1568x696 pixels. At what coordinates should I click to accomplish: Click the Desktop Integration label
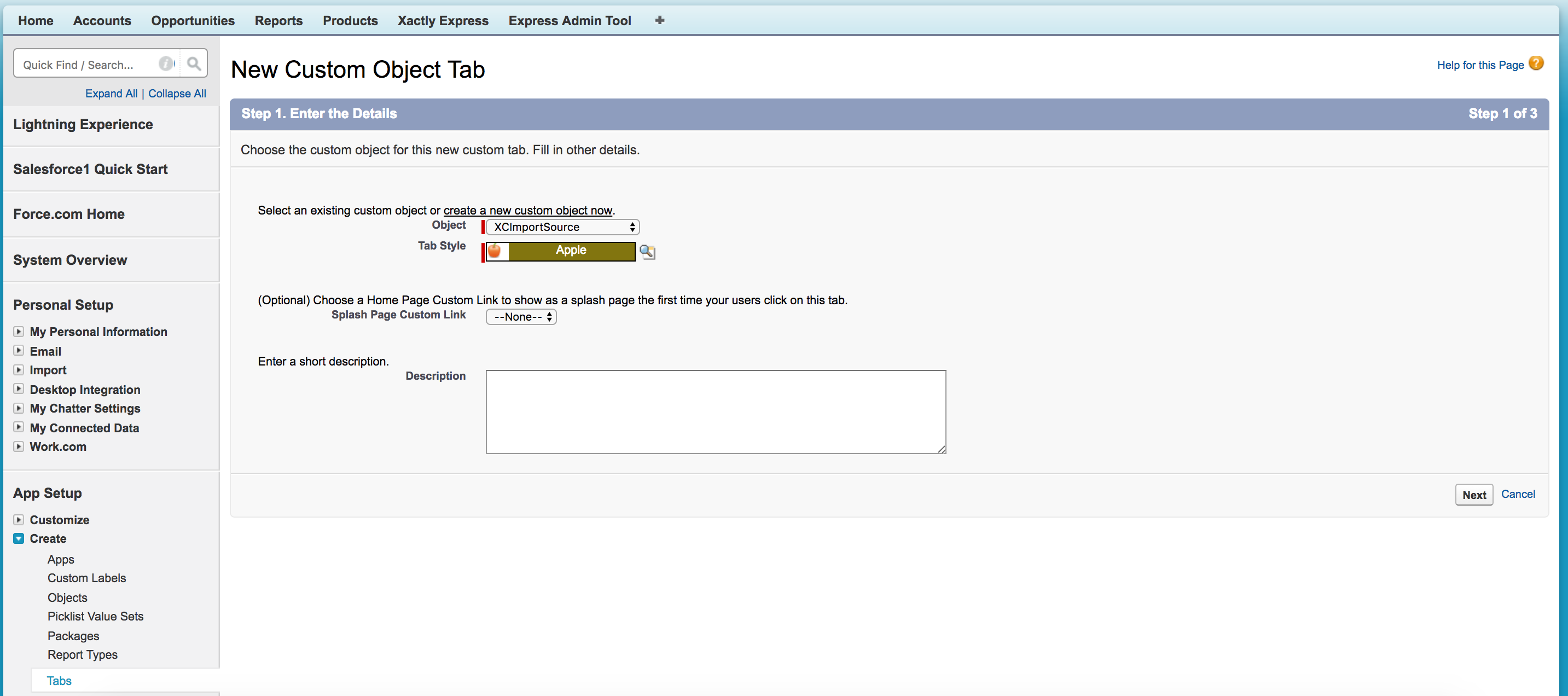click(x=85, y=389)
